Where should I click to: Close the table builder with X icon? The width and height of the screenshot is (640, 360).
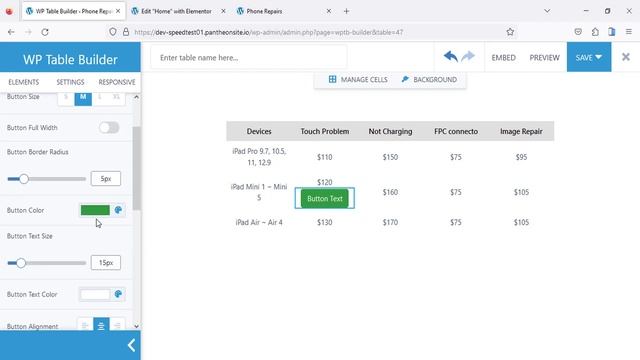click(x=626, y=57)
